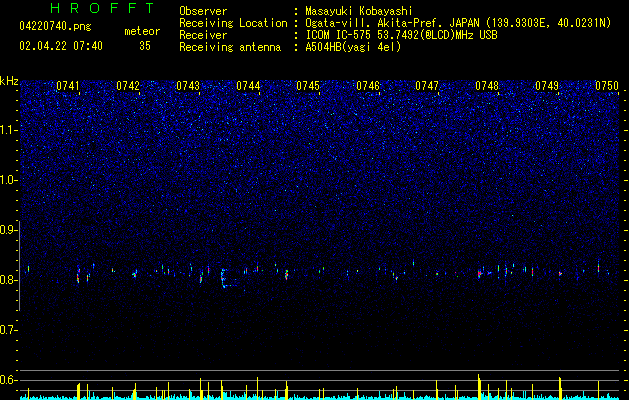629x400 pixels.
Task: Click the 0741 time marker
Action: tap(68, 86)
